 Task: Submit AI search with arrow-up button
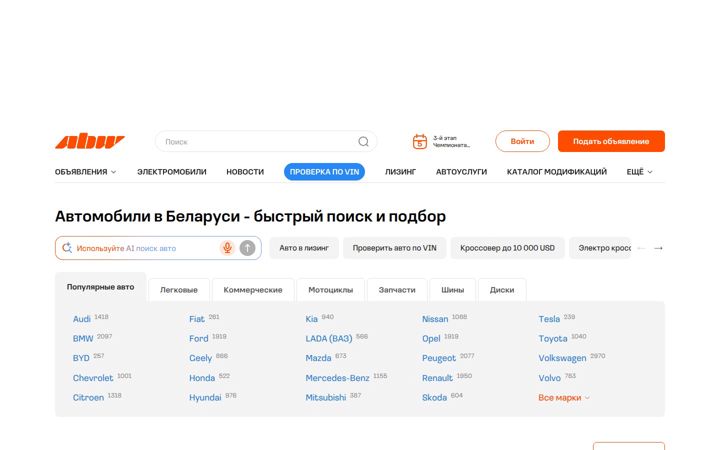pos(248,248)
